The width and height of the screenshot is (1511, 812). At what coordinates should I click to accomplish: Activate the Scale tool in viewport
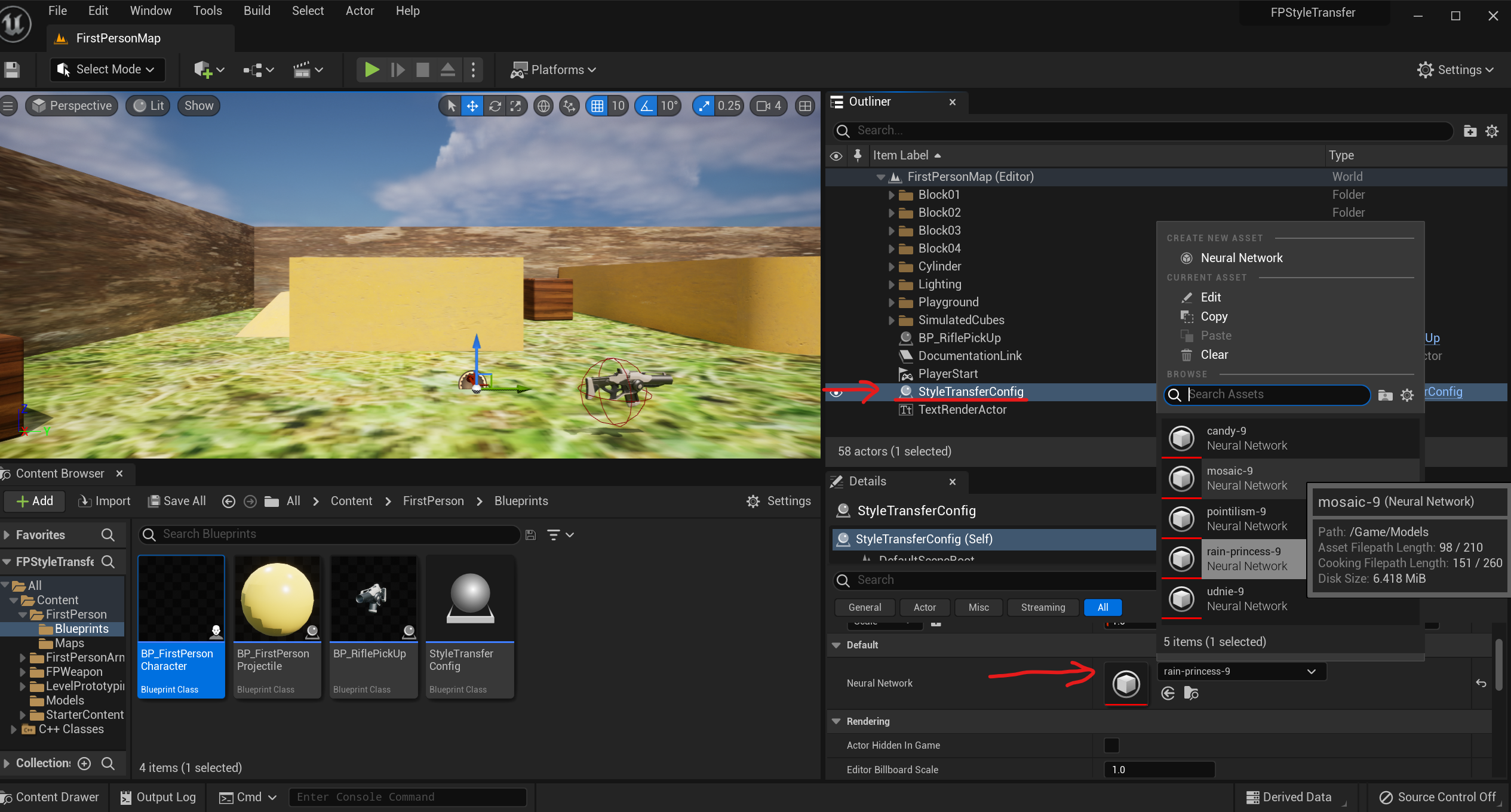pos(515,106)
